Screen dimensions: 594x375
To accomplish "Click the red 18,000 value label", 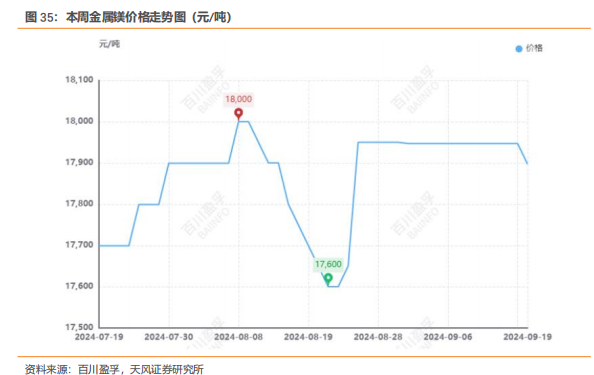I will pyautogui.click(x=238, y=99).
